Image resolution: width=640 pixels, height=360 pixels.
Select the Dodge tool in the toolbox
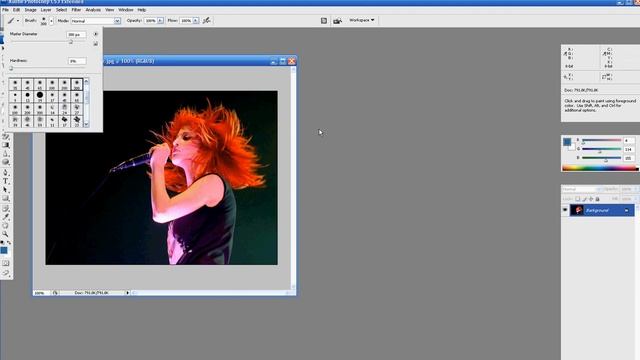[x=6, y=162]
